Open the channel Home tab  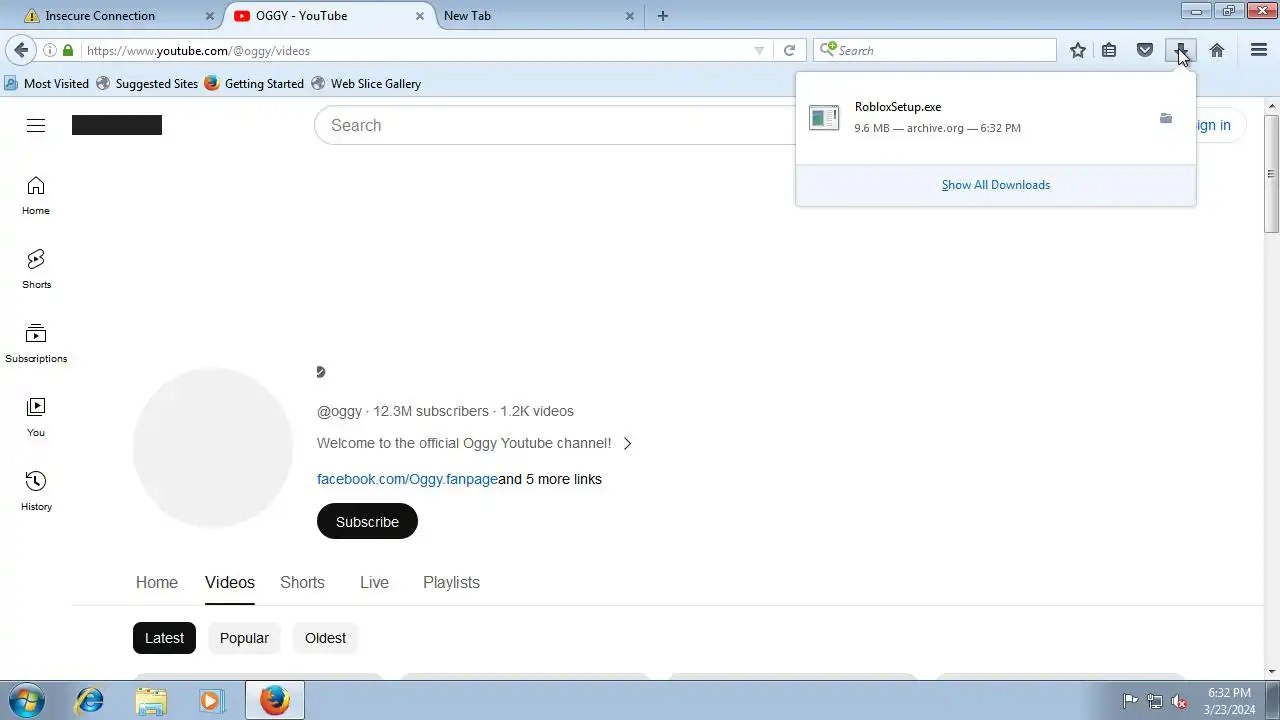(x=157, y=582)
